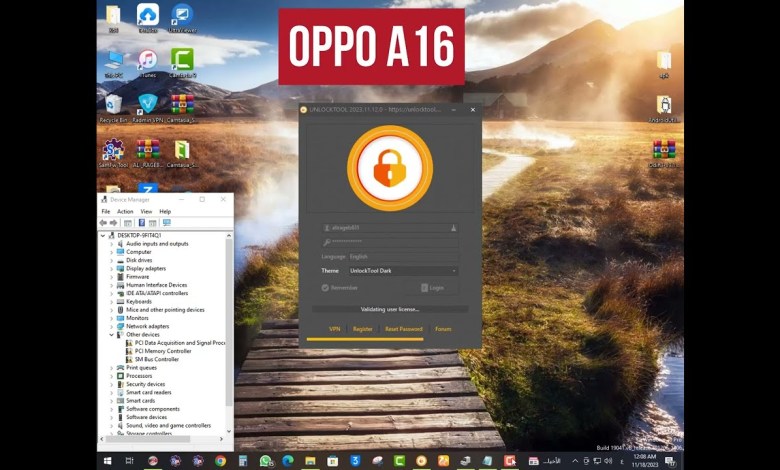Collapse the Other devices node

(x=111, y=335)
